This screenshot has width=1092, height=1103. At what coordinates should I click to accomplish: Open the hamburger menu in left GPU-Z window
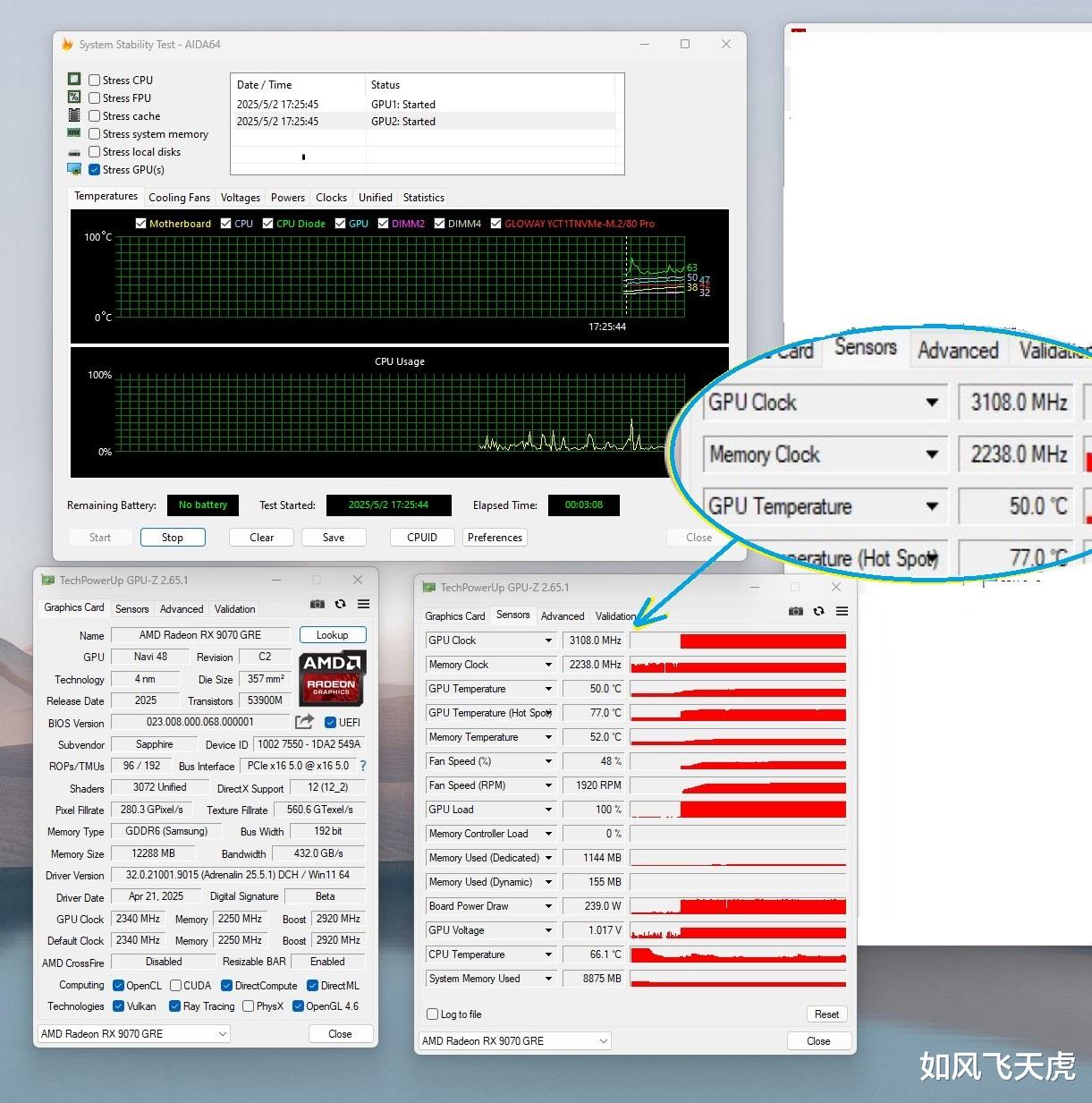pyautogui.click(x=363, y=605)
